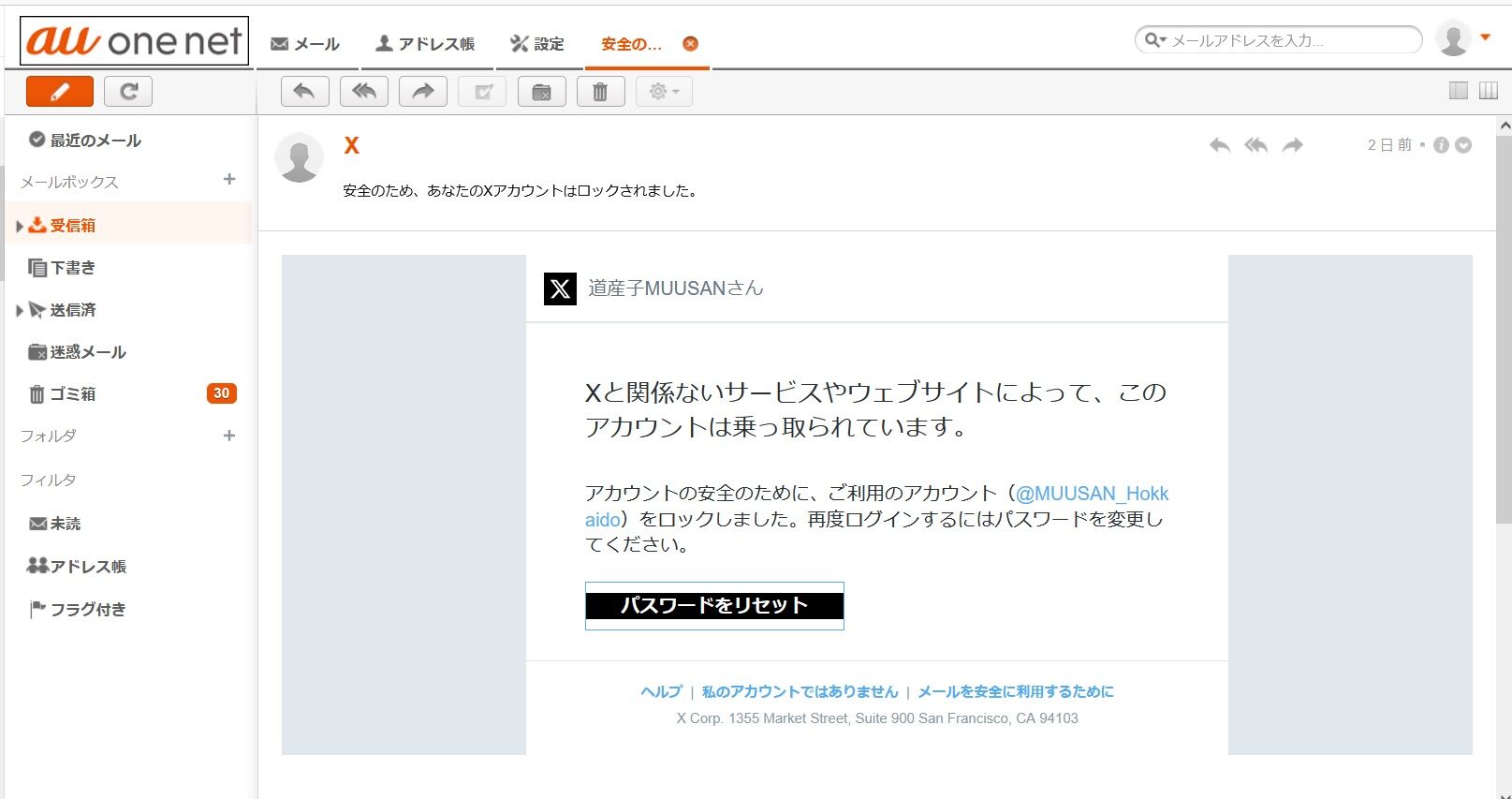The width and height of the screenshot is (1512, 799).
Task: Show フラグ付き flagged mail
Action: pos(78,609)
